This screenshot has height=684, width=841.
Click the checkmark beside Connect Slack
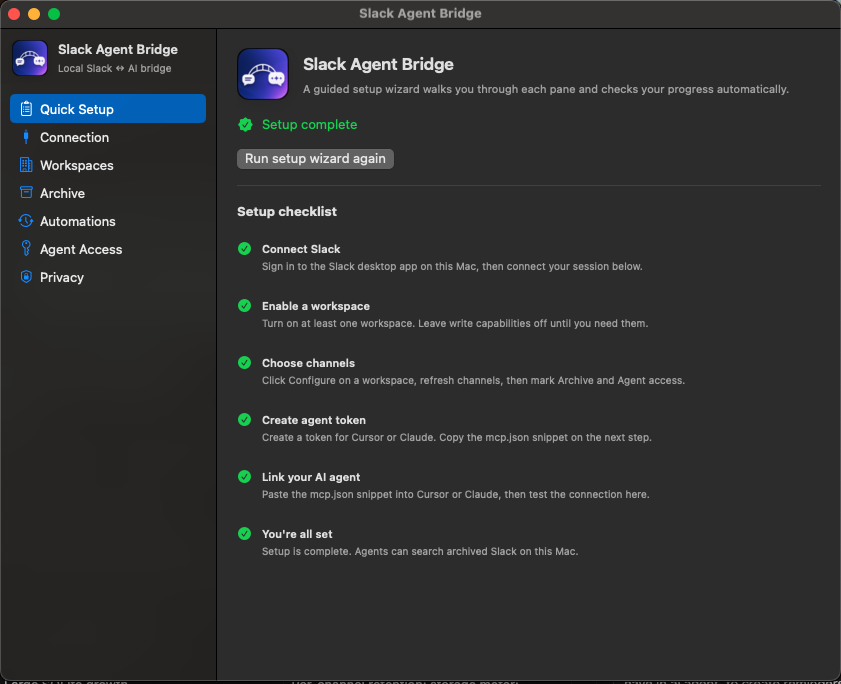(245, 249)
